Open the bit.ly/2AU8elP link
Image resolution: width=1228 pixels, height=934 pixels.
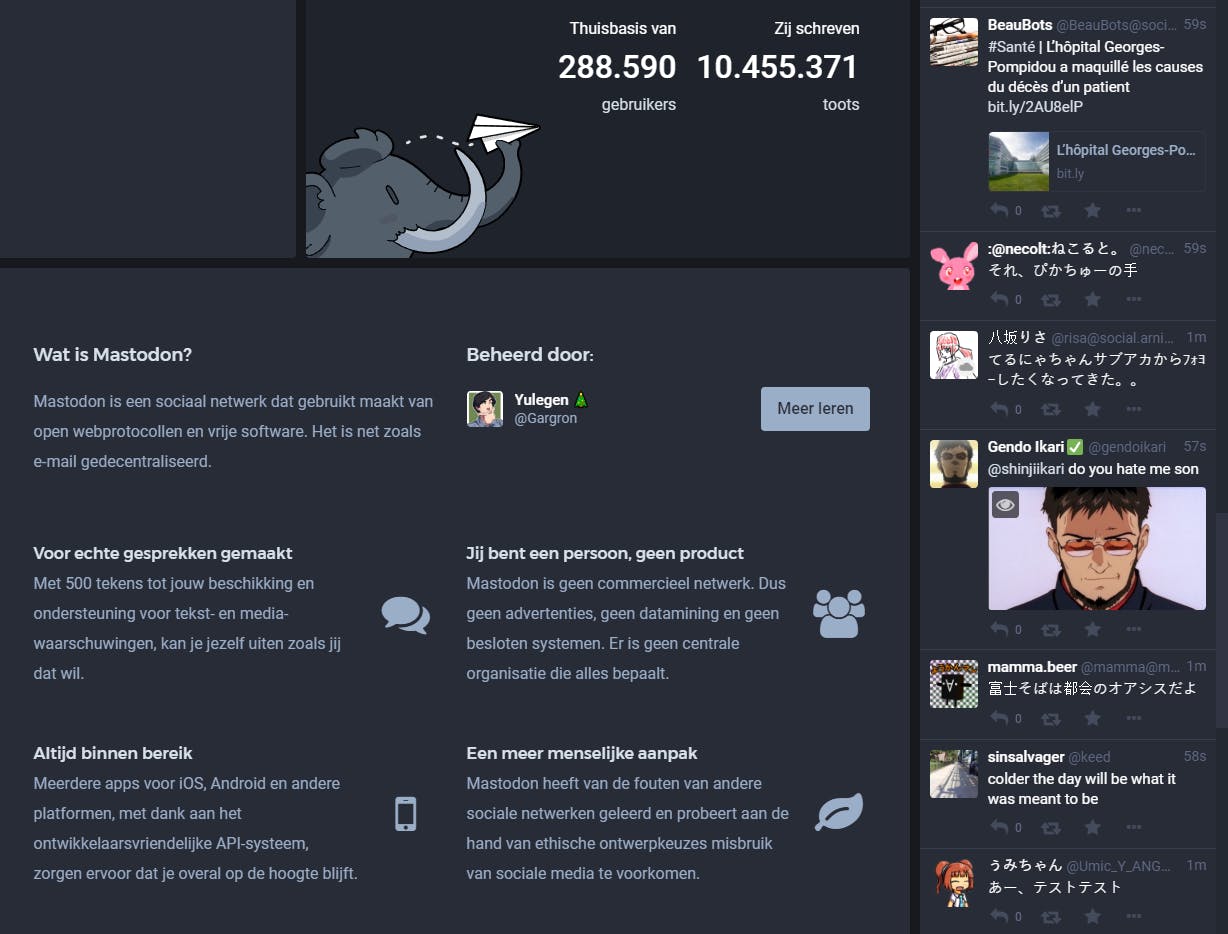[1035, 107]
